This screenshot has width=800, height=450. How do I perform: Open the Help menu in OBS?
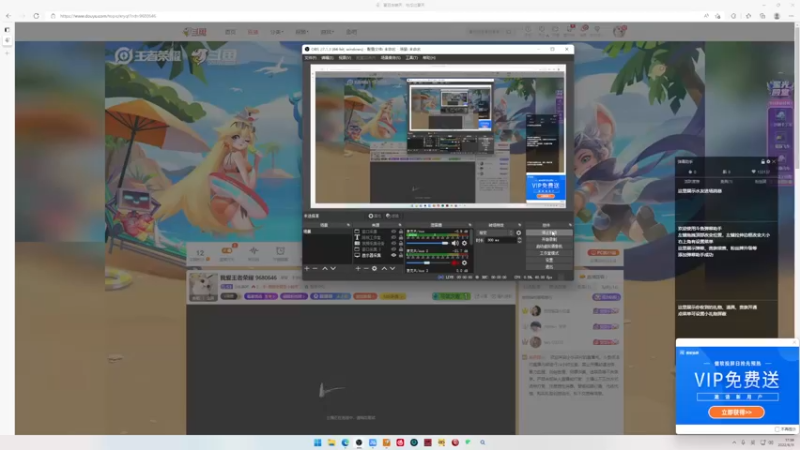tap(429, 58)
